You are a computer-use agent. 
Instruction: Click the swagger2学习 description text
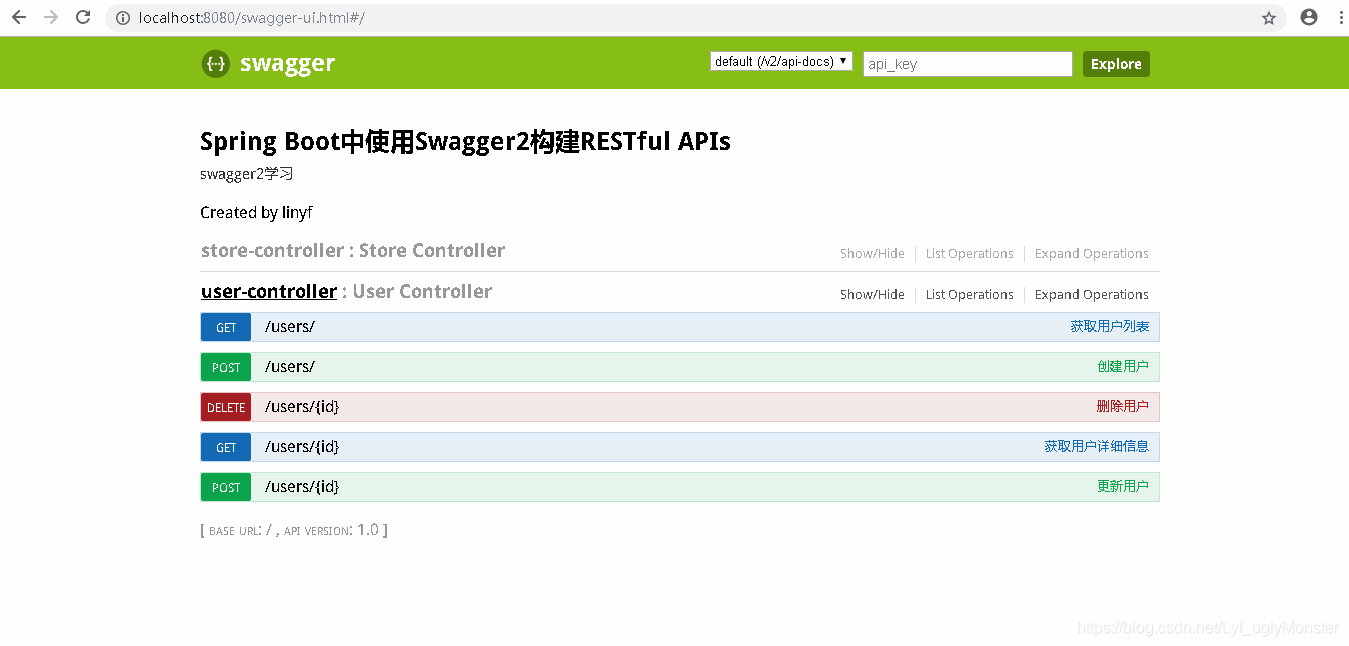tap(246, 174)
